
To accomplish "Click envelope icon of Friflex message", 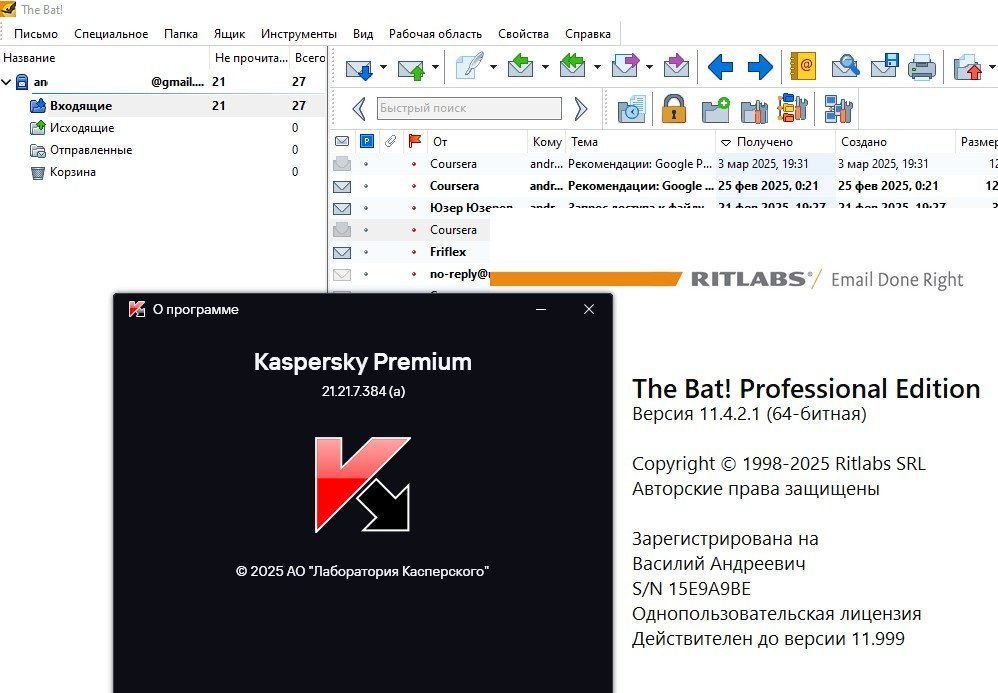I will (x=342, y=253).
